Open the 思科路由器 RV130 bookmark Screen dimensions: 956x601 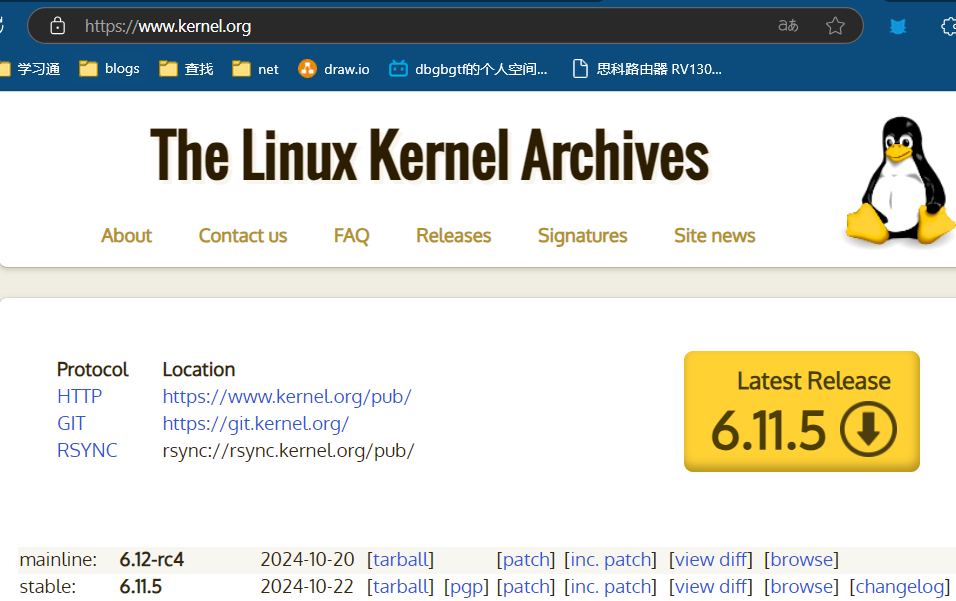point(647,69)
